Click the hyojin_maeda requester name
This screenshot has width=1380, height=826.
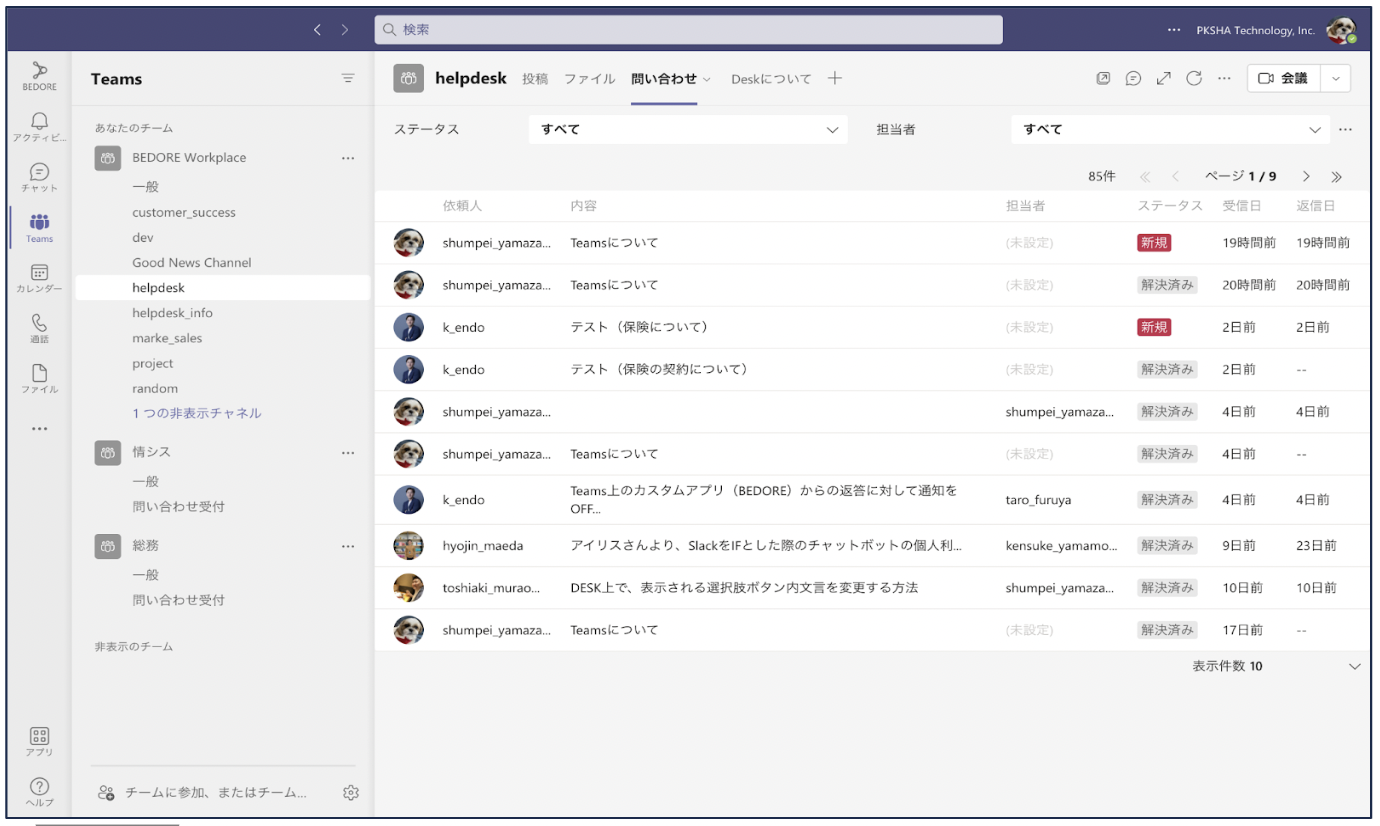(x=483, y=546)
